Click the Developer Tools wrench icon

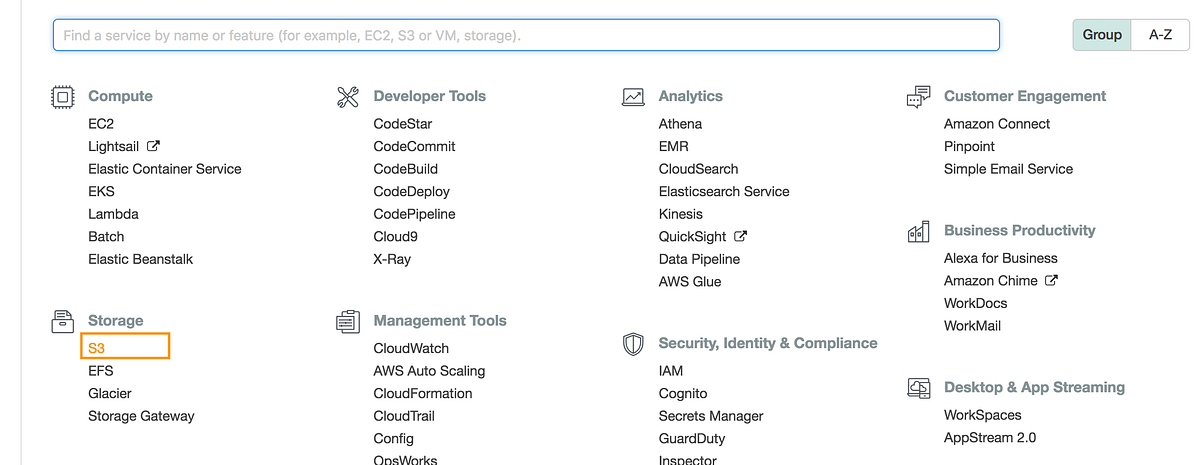(348, 97)
